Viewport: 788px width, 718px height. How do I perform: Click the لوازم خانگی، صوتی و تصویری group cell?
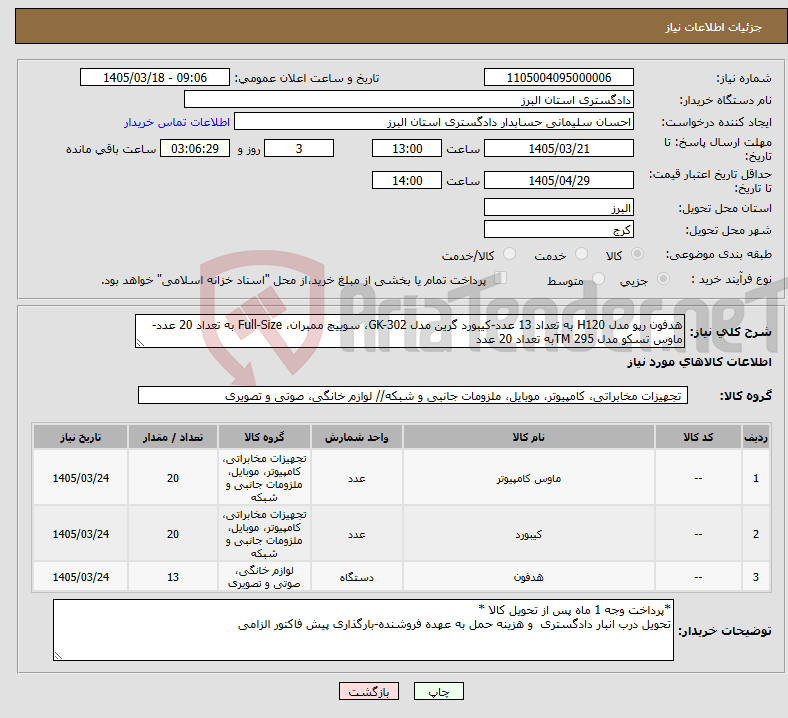click(x=264, y=577)
